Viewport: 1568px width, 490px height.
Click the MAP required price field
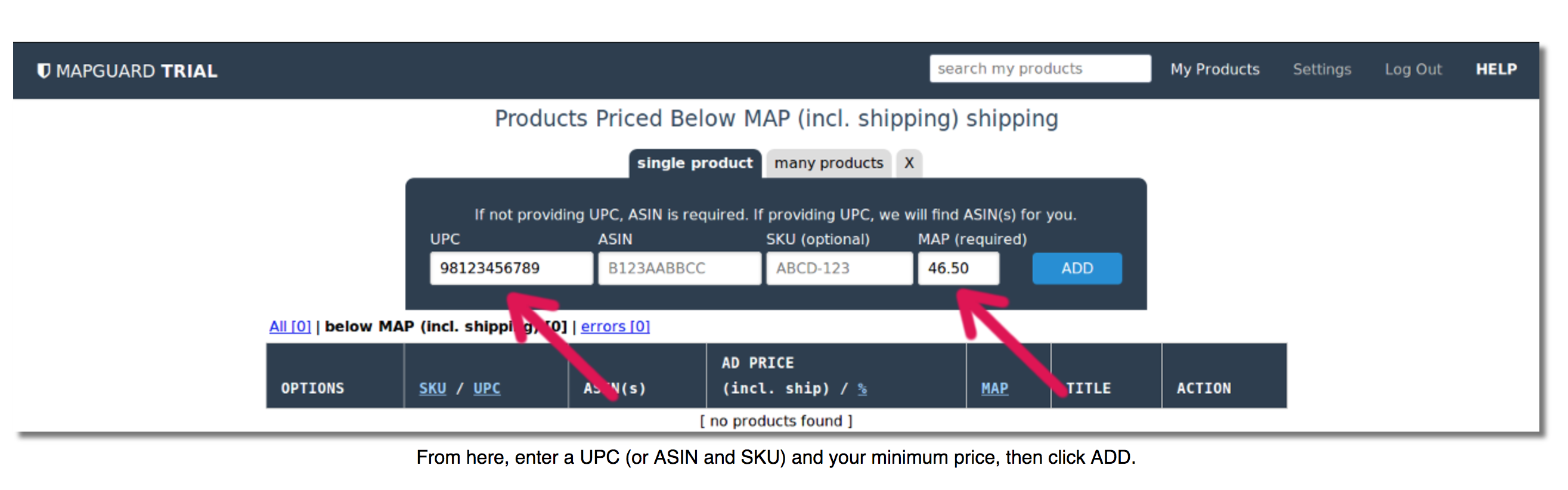(958, 268)
